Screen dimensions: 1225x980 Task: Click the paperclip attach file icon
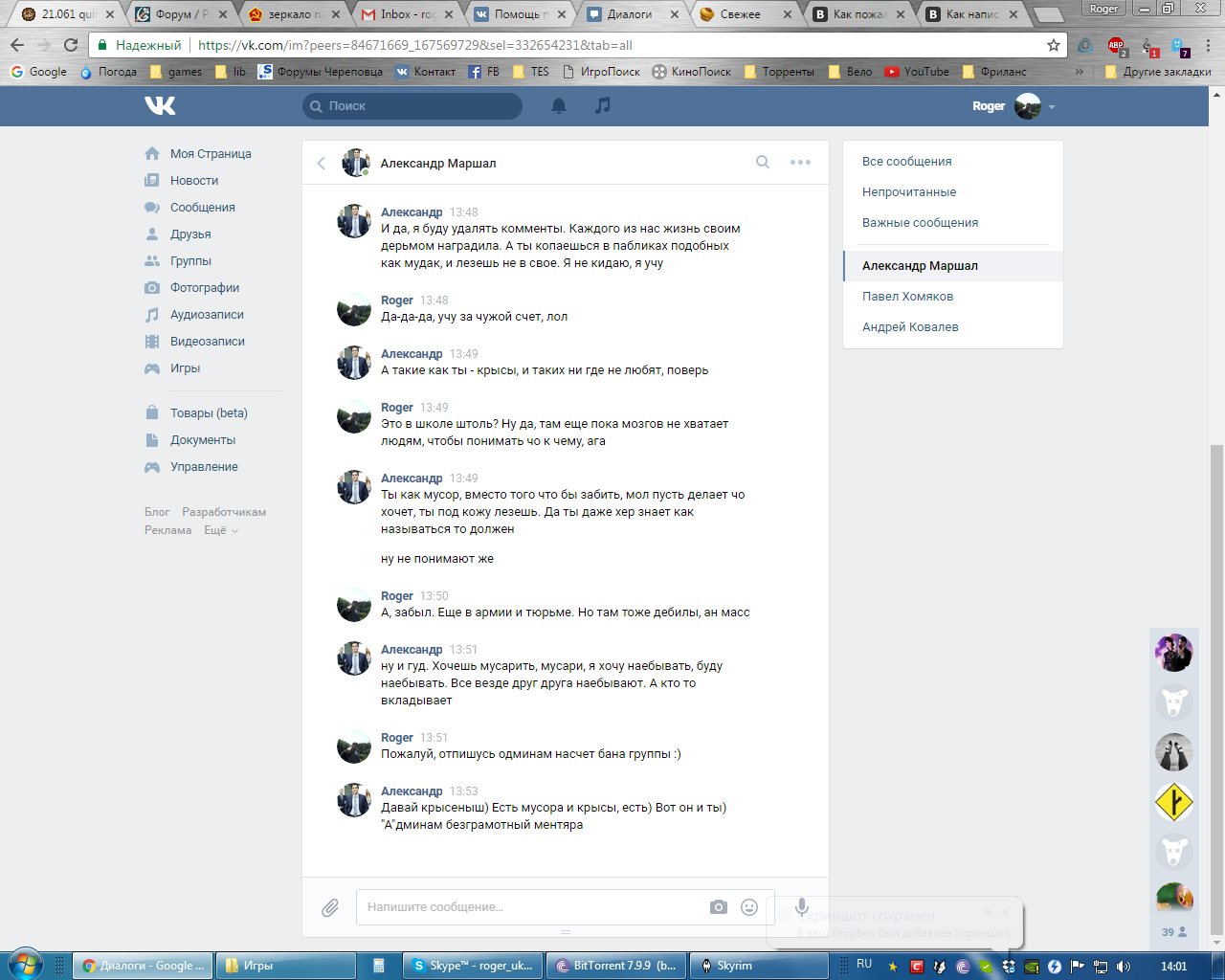(x=330, y=907)
